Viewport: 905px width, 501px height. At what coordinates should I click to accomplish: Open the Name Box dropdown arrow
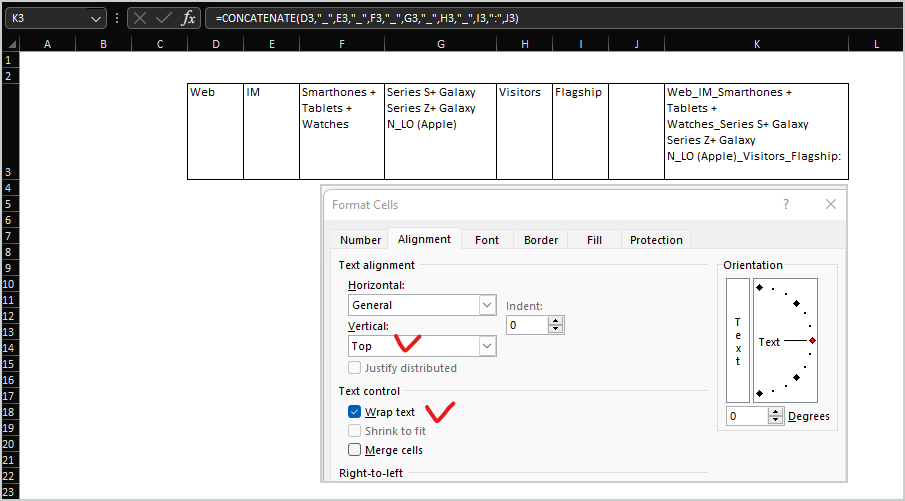click(95, 19)
